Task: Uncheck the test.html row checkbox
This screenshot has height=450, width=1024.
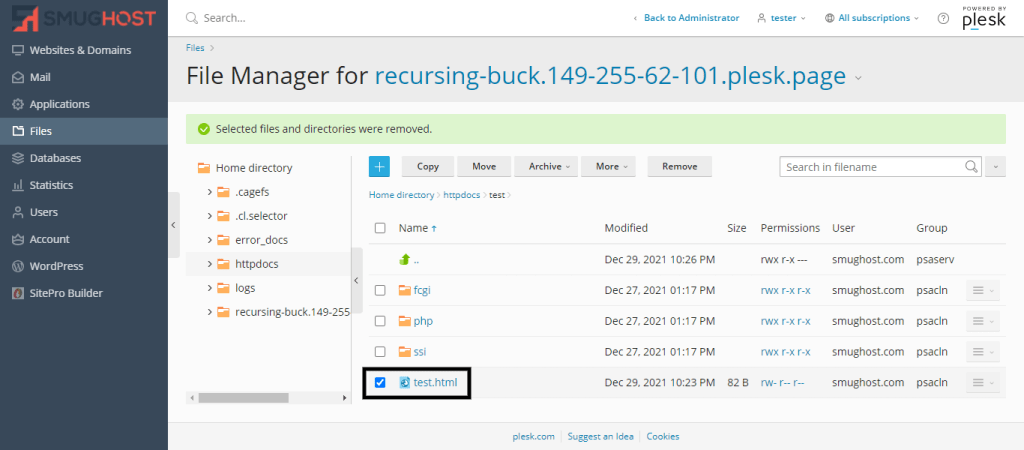Action: click(380, 383)
